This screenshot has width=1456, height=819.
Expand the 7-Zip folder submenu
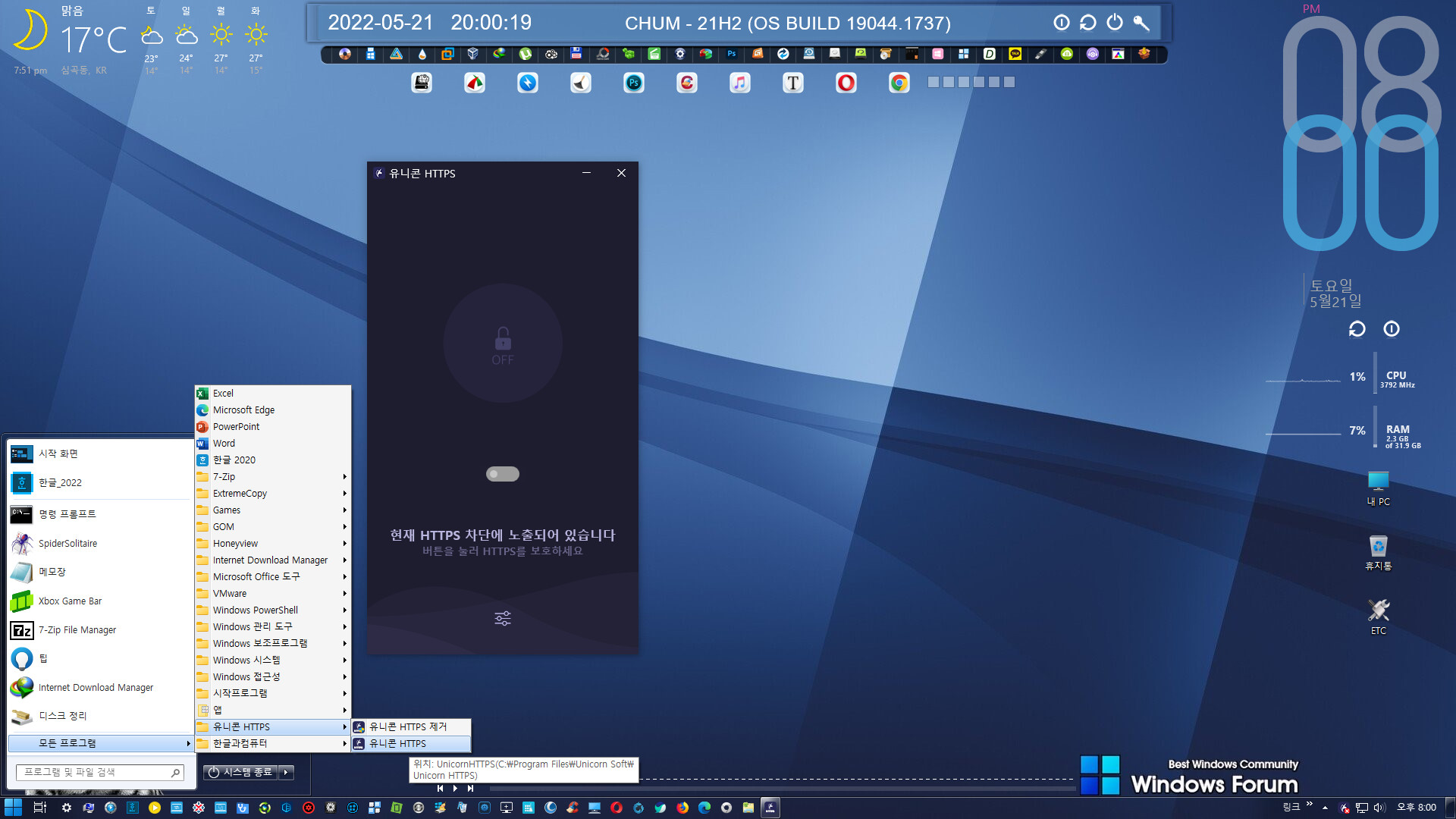pyautogui.click(x=273, y=476)
